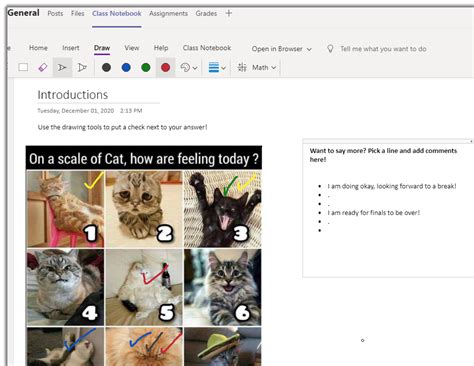Open the Help ribbon tab

point(161,48)
